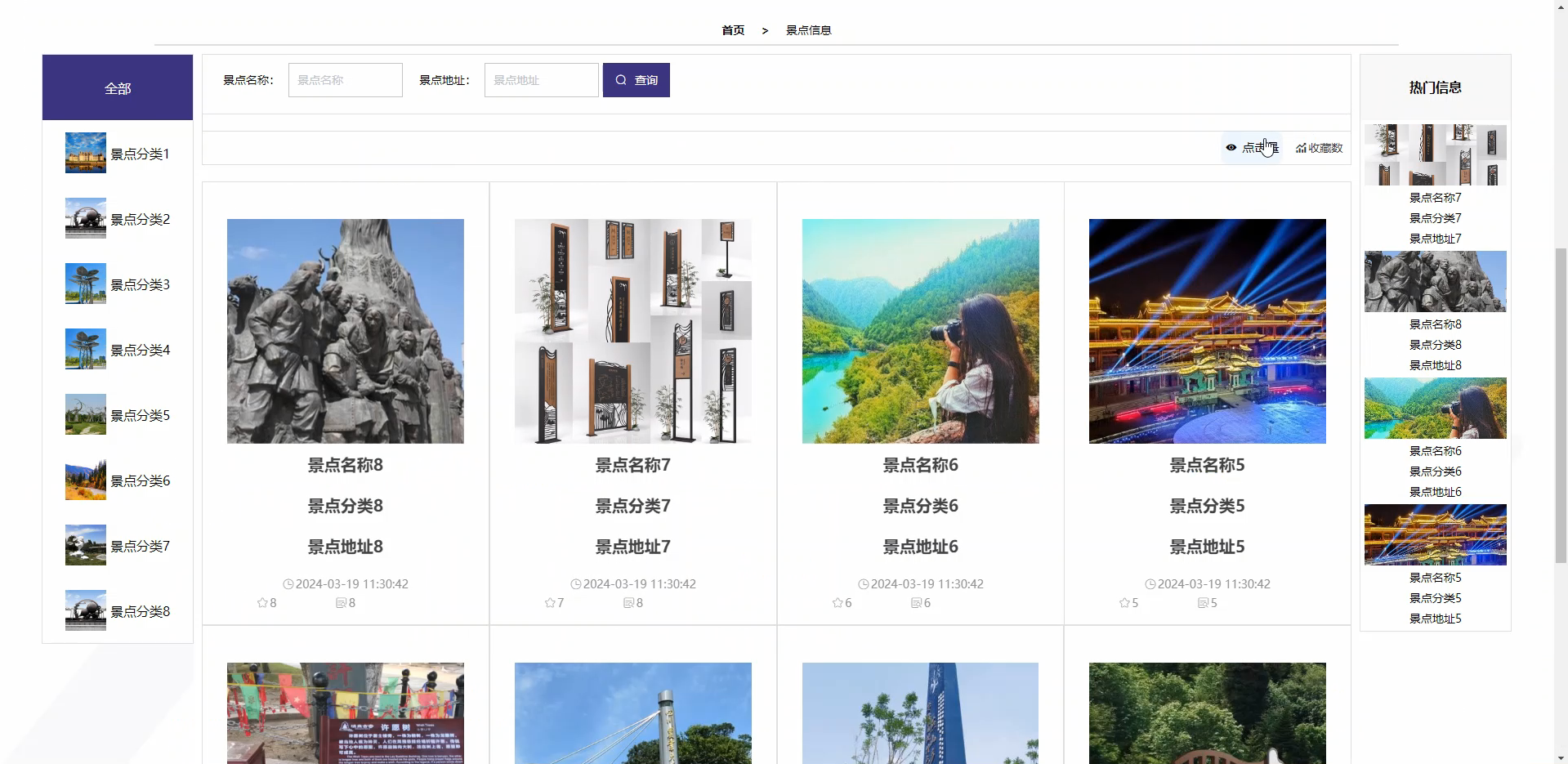Click comment count icon on 景点名称7 card
The image size is (1568, 764).
click(x=628, y=603)
